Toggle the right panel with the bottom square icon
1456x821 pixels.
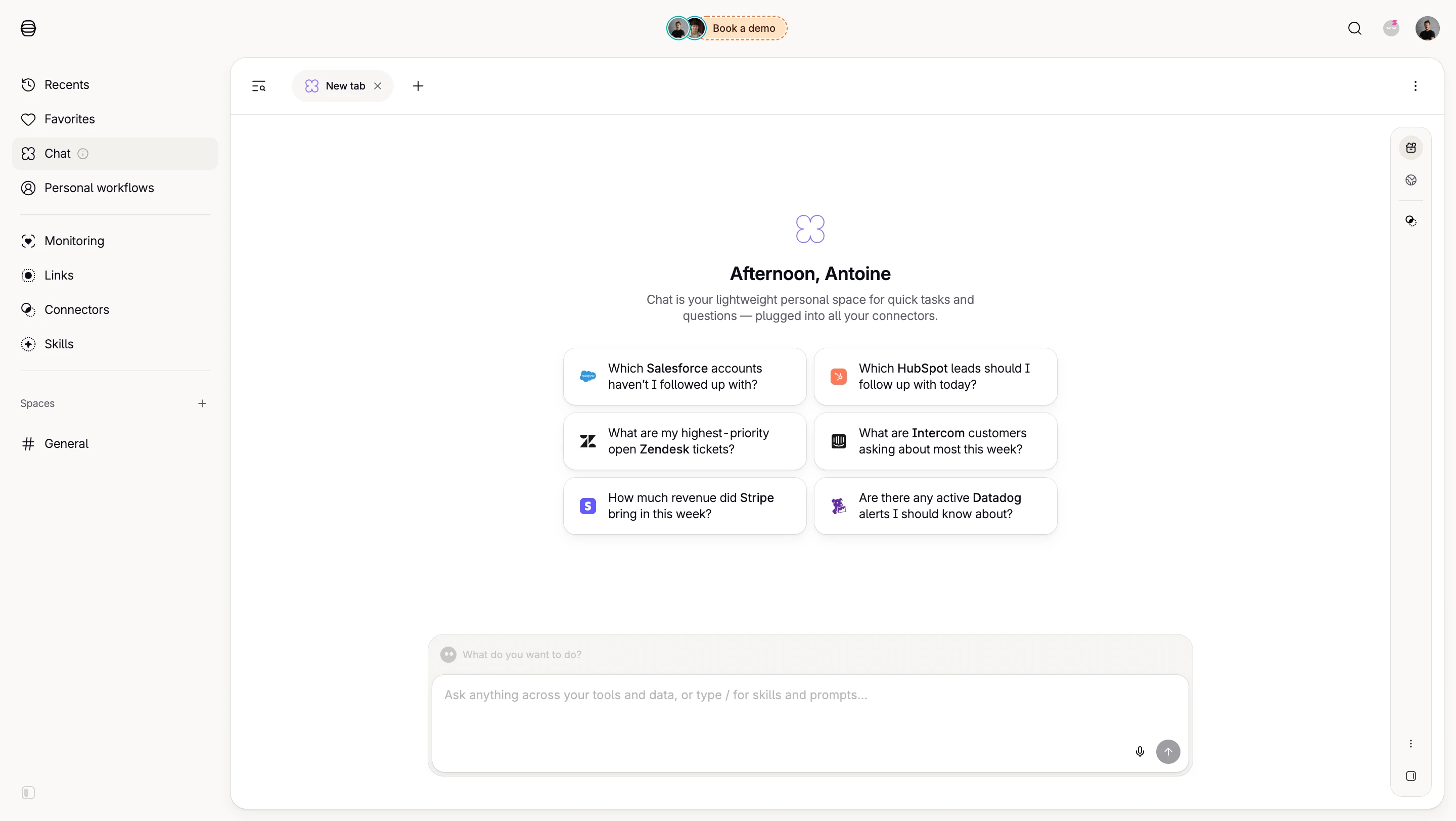[1411, 777]
